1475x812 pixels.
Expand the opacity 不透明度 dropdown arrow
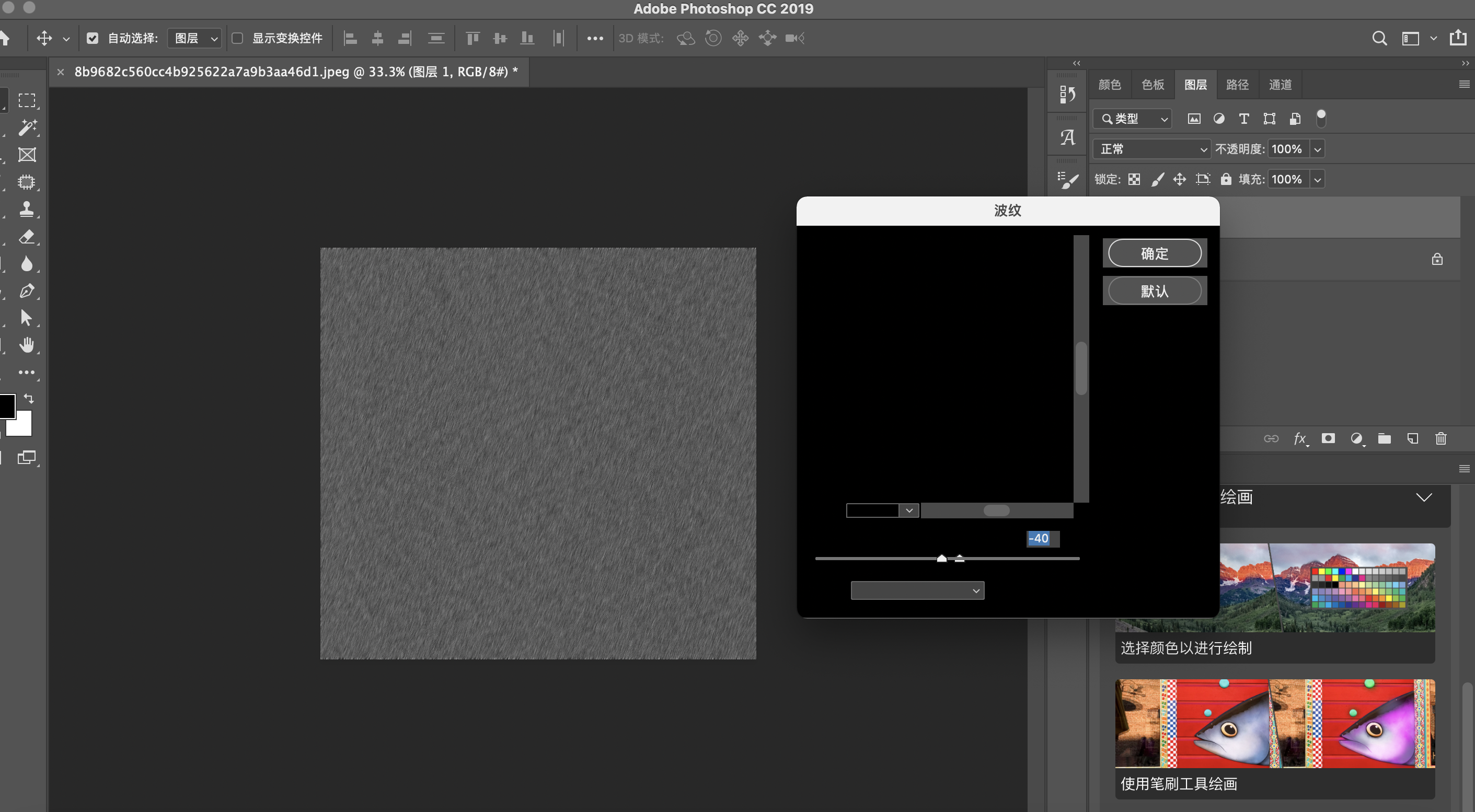(x=1318, y=149)
